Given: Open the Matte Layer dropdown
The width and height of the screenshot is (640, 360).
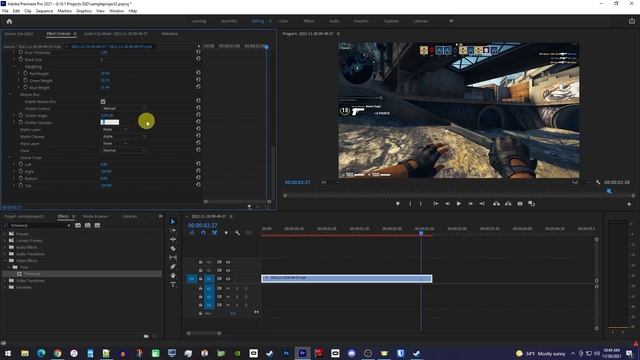Looking at the screenshot, I should point(115,129).
